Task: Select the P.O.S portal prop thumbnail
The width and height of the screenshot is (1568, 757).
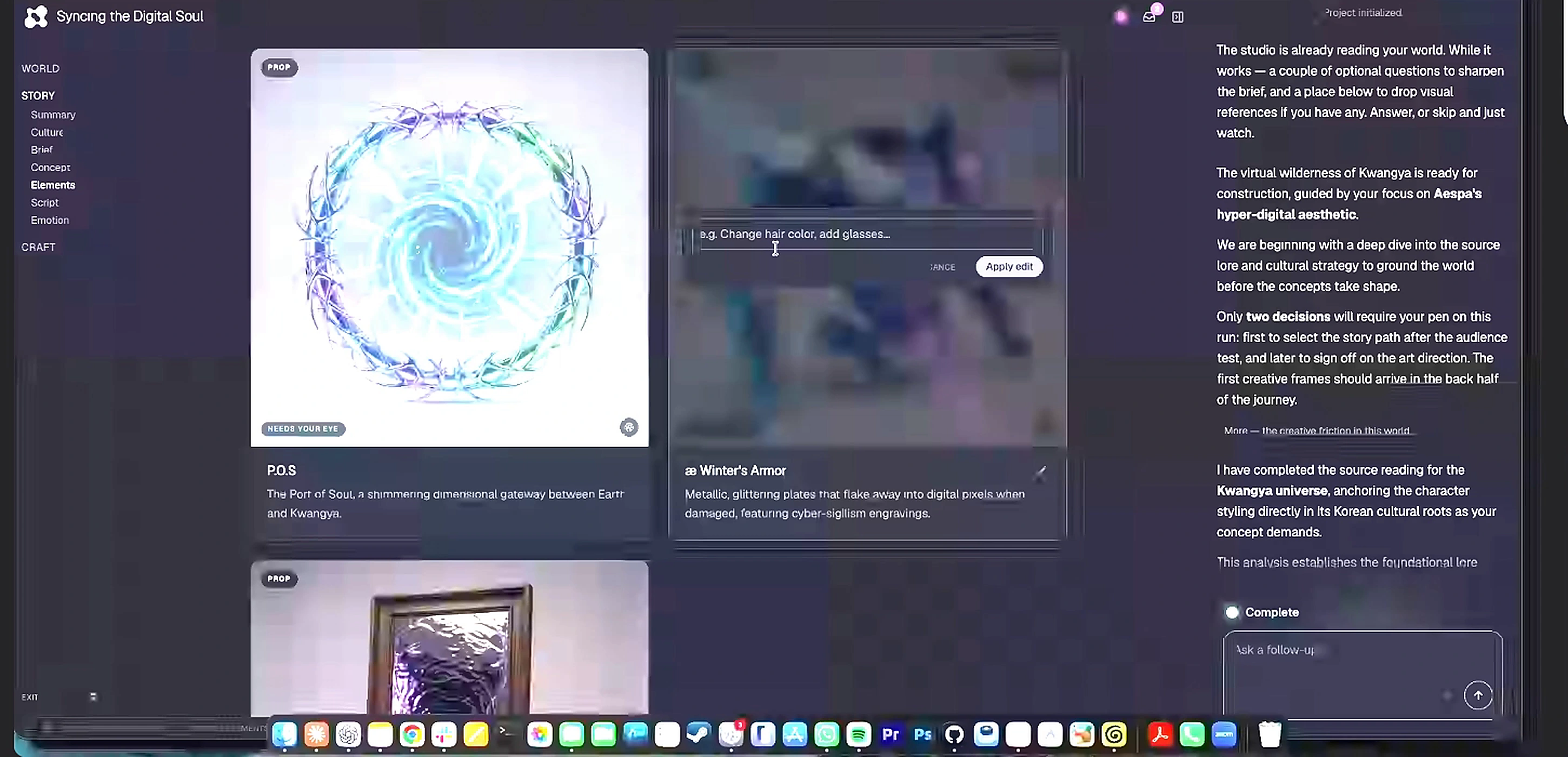Action: tap(449, 248)
